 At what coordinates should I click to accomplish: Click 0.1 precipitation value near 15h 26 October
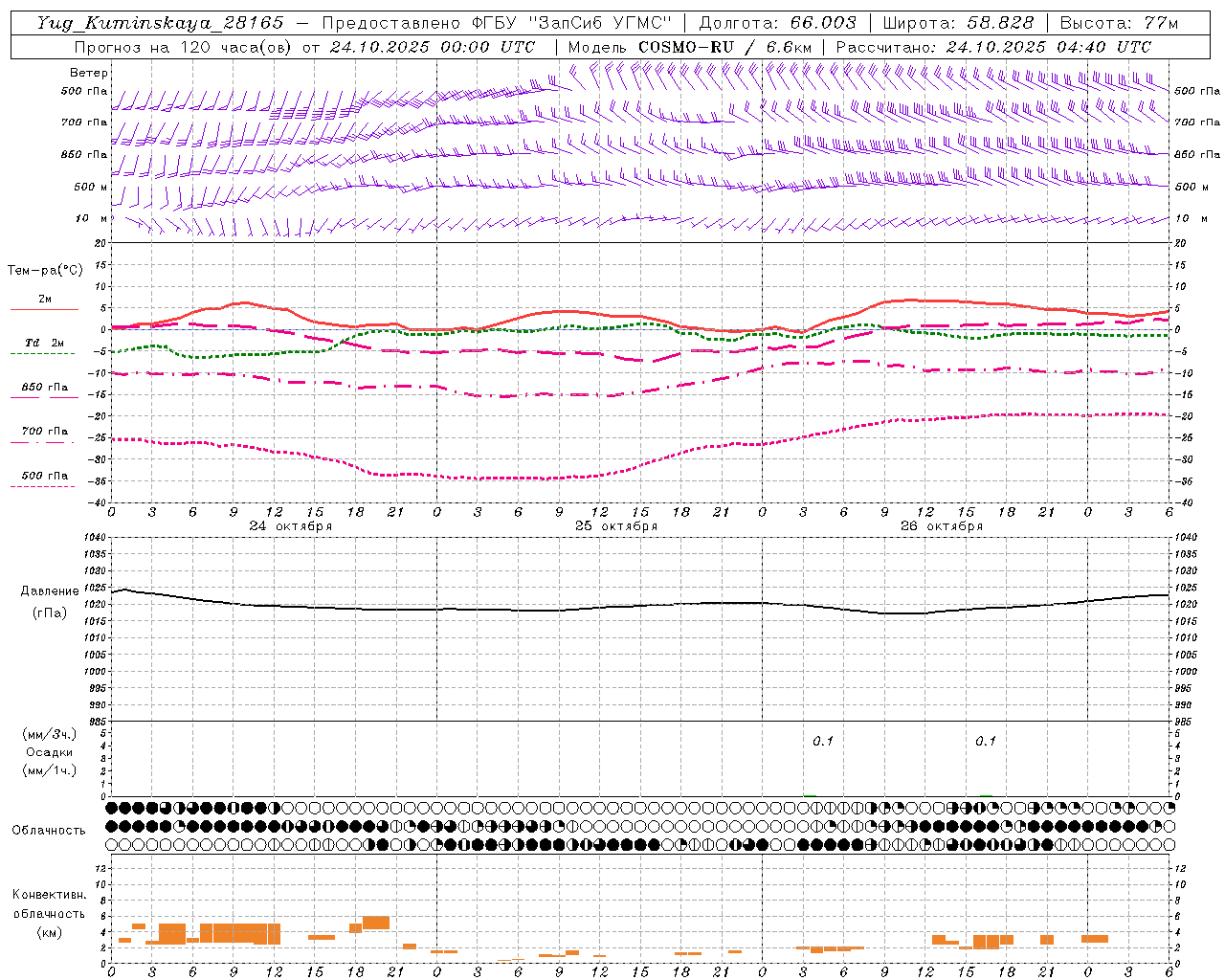986,741
